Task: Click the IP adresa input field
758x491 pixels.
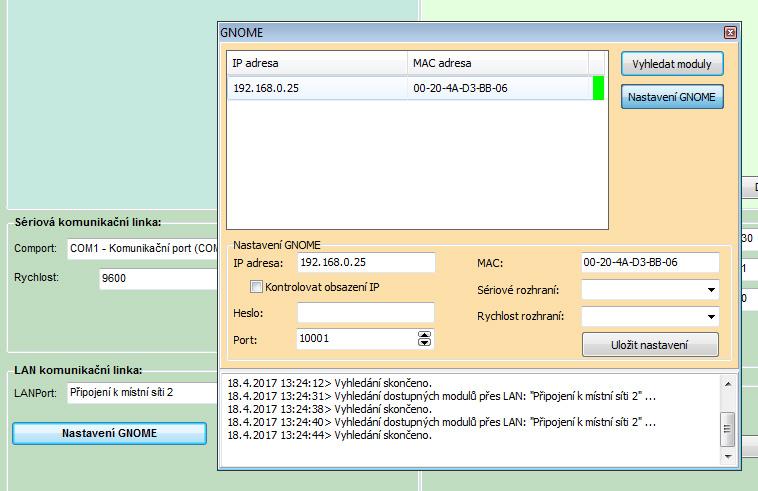Action: 366,262
